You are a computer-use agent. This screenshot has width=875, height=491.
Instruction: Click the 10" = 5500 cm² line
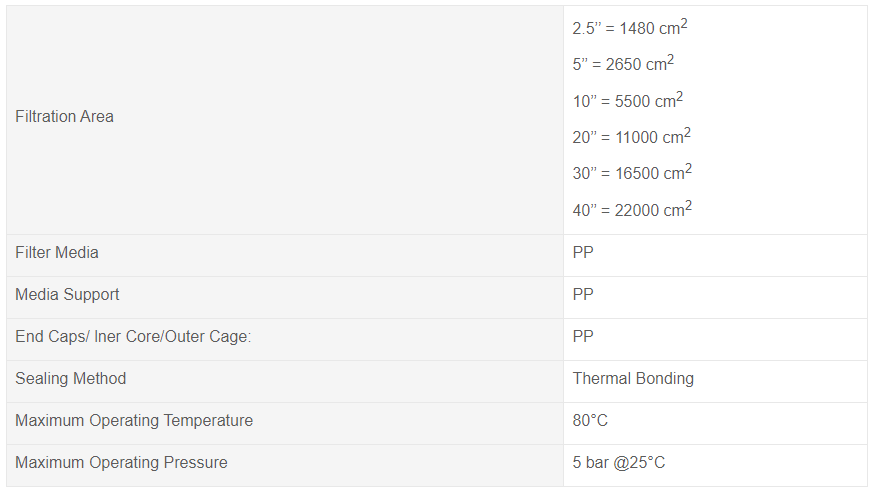click(627, 100)
